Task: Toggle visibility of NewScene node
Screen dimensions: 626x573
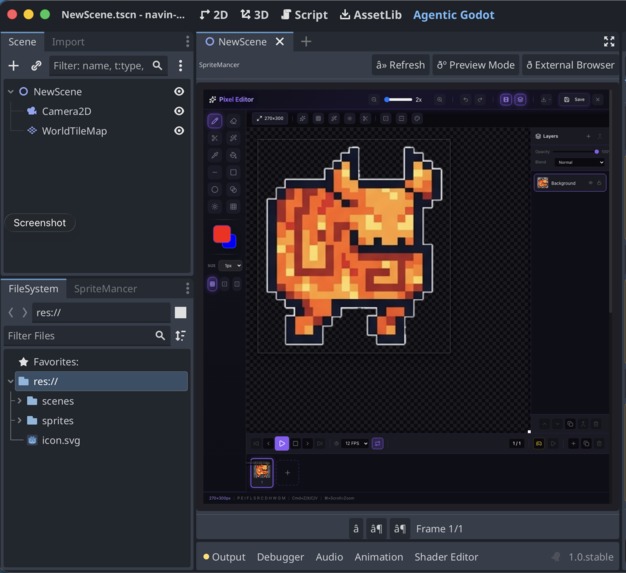Action: (179, 91)
